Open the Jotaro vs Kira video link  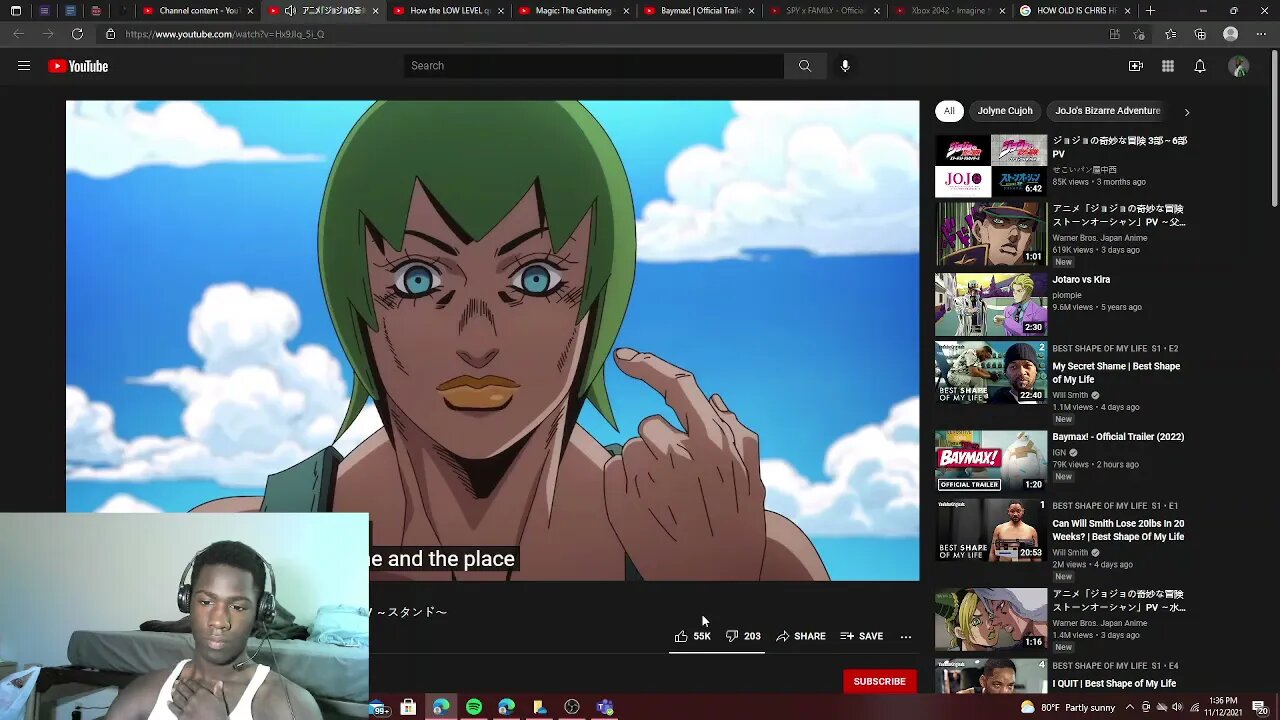click(x=1081, y=280)
